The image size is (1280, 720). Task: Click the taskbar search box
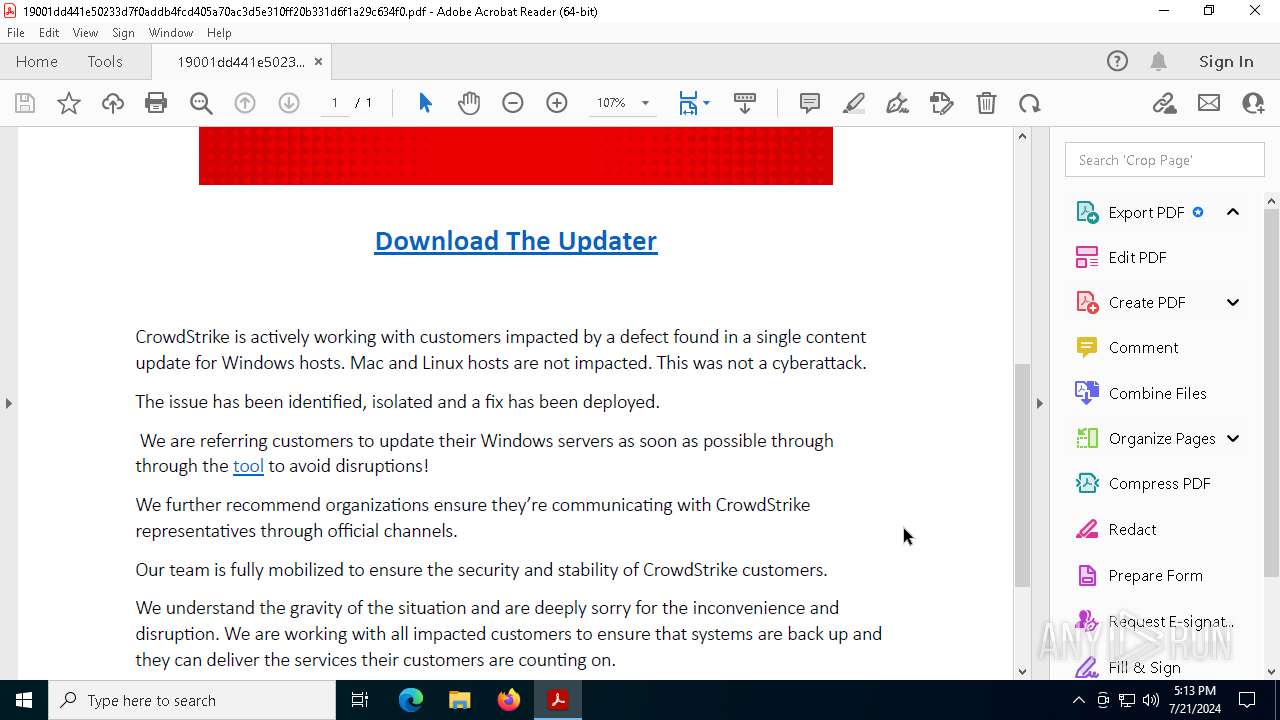point(192,700)
